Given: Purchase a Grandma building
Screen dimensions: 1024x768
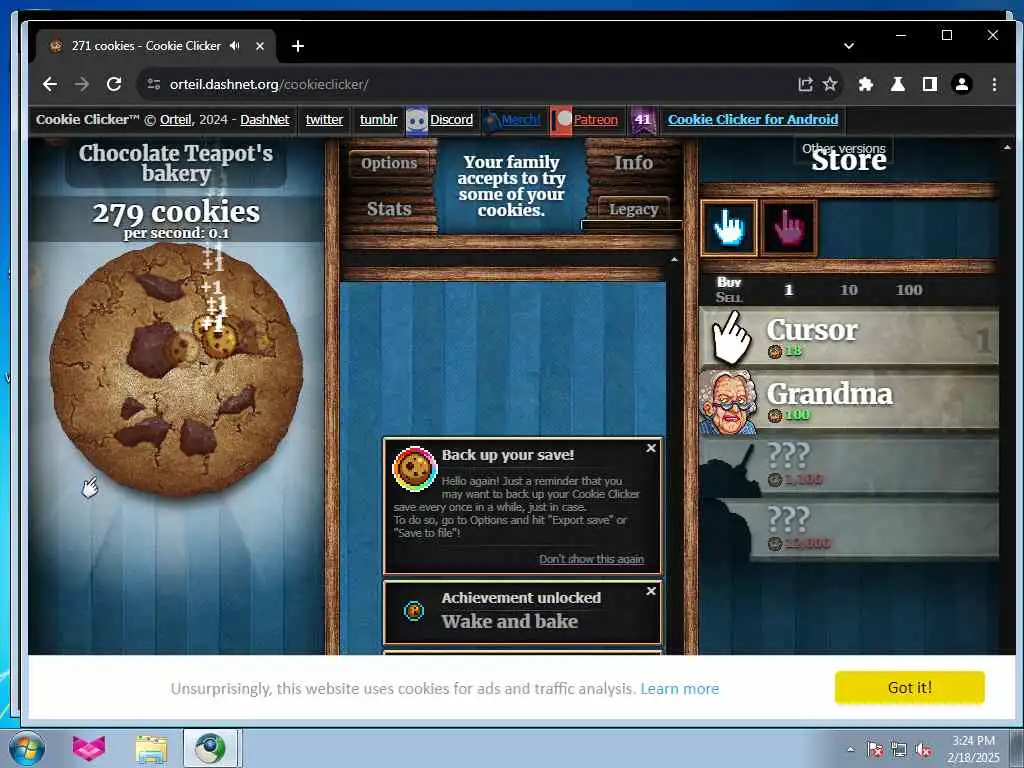Looking at the screenshot, I should (x=849, y=400).
